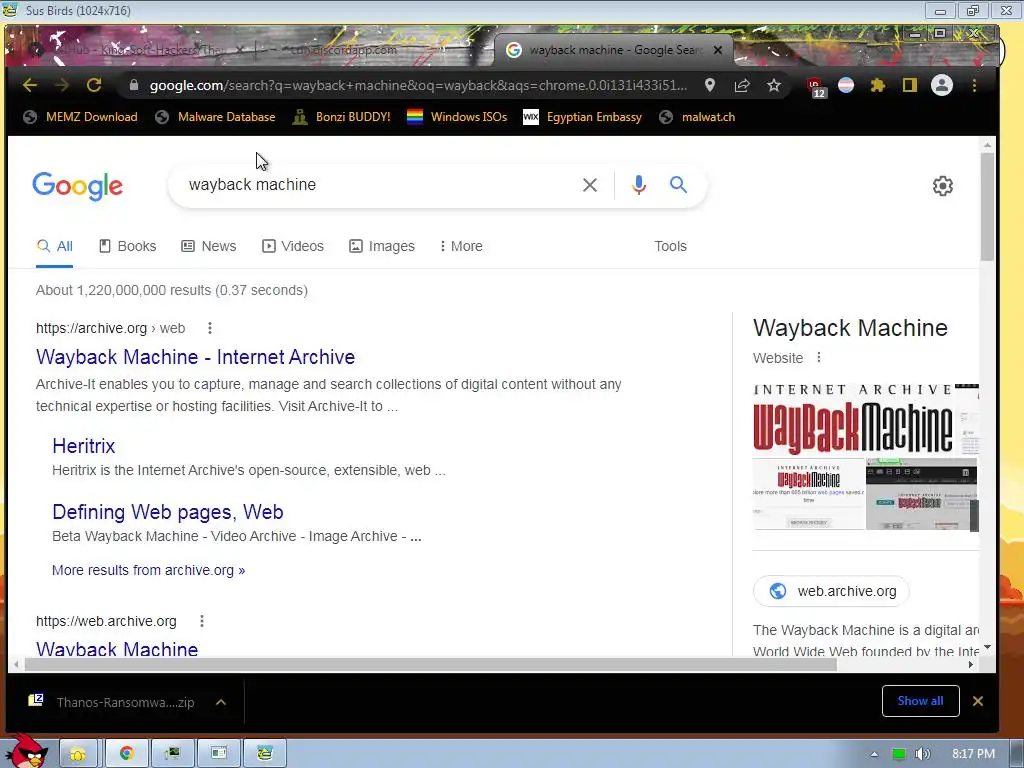
Task: Switch to News results
Action: point(208,246)
